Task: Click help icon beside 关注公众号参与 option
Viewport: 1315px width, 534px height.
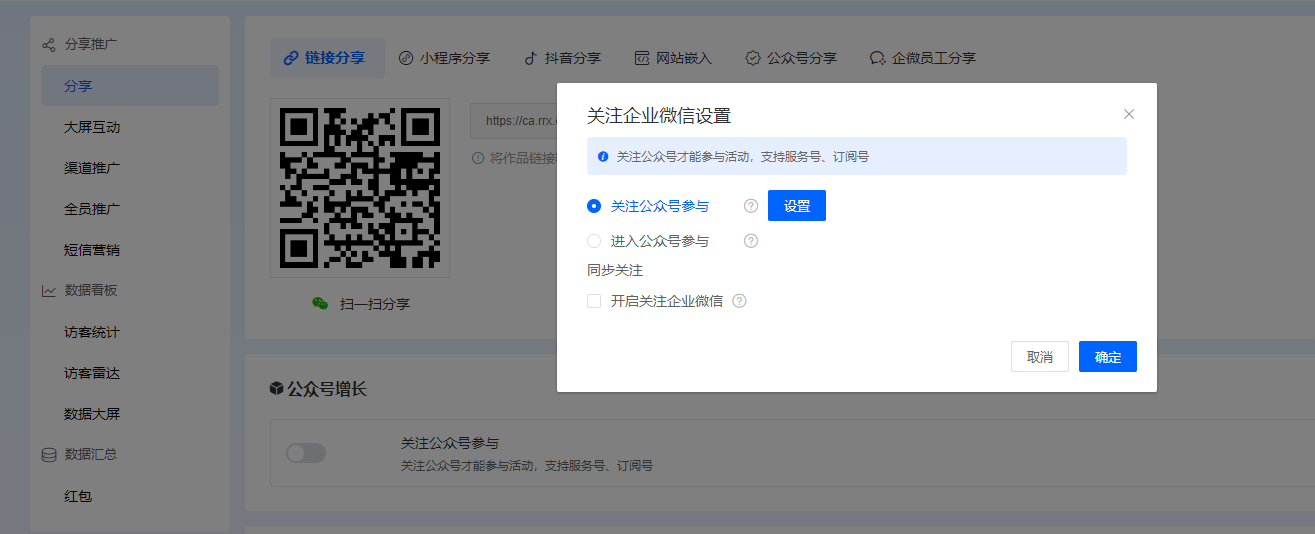Action: click(751, 206)
